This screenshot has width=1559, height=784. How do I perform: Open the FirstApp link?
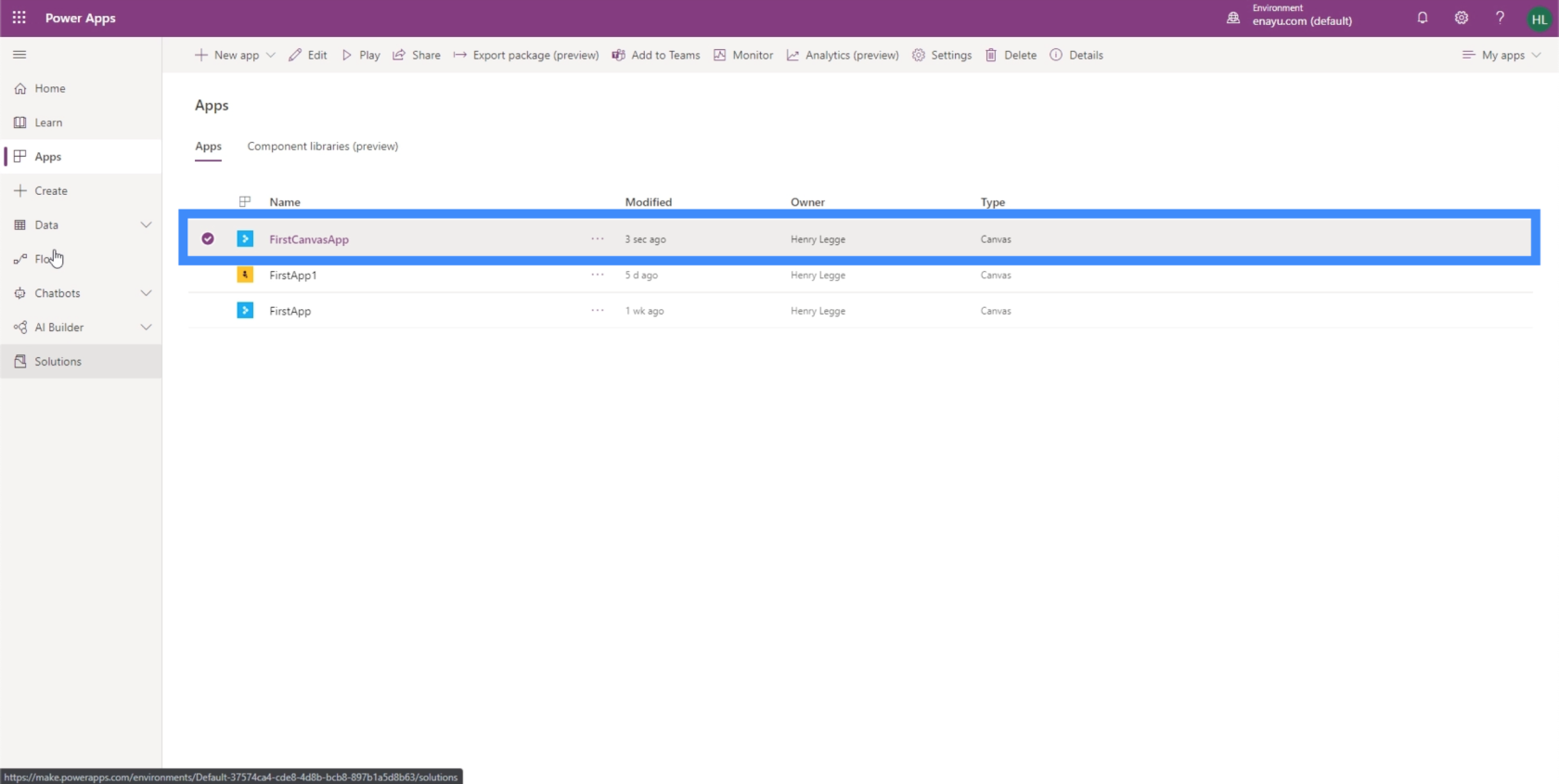coord(290,312)
